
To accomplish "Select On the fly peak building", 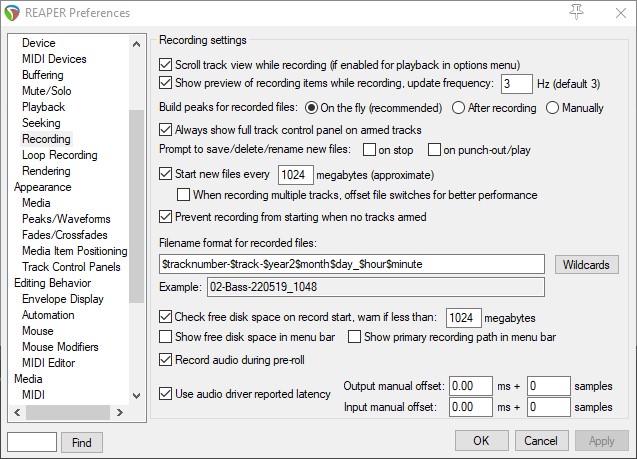I will (311, 108).
